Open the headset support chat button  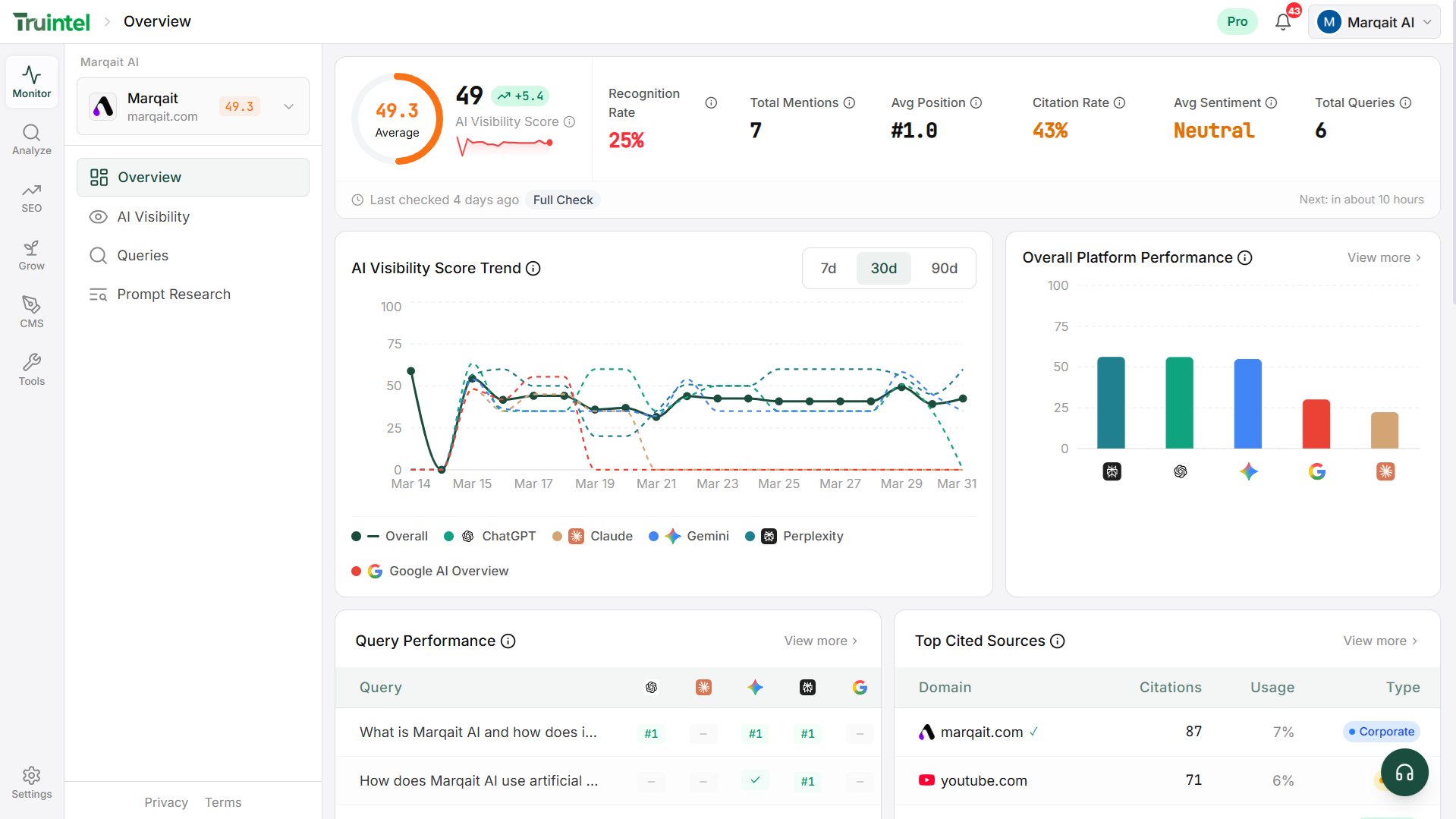coord(1404,773)
